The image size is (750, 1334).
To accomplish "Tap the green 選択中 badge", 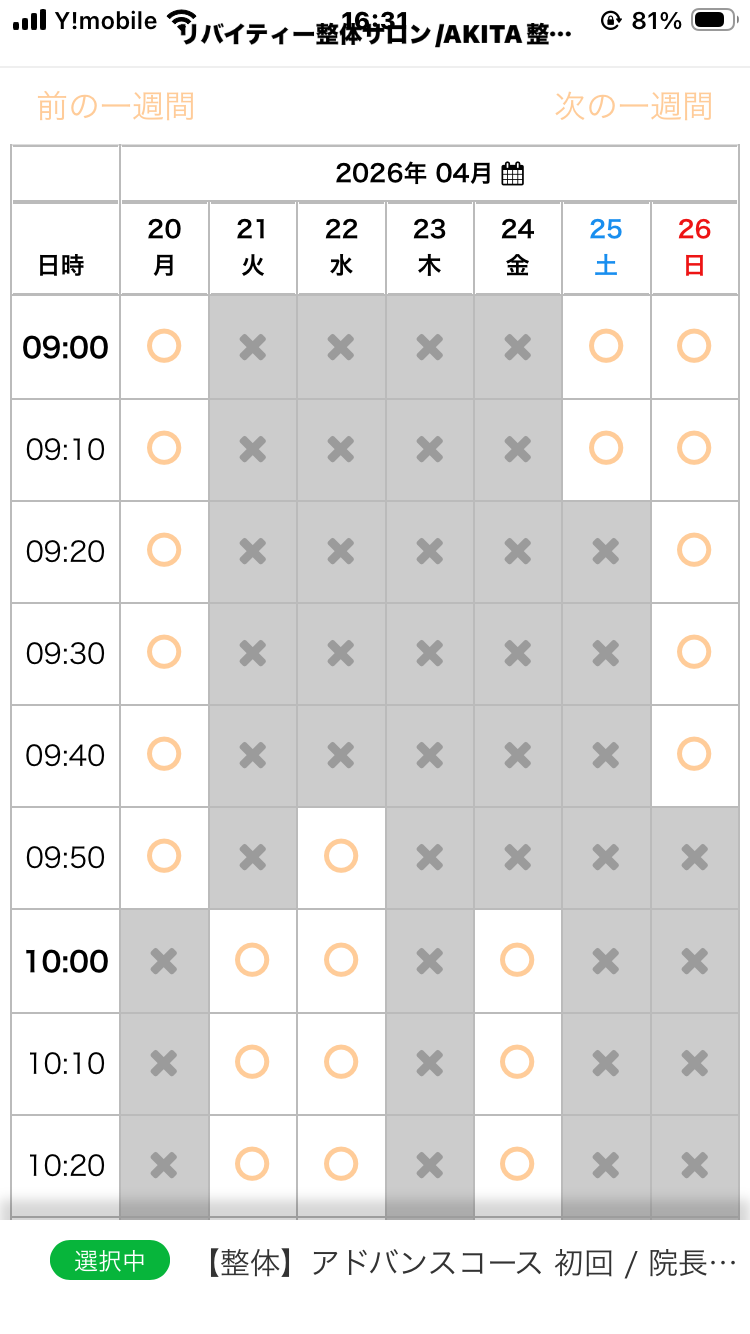I will [x=110, y=1261].
